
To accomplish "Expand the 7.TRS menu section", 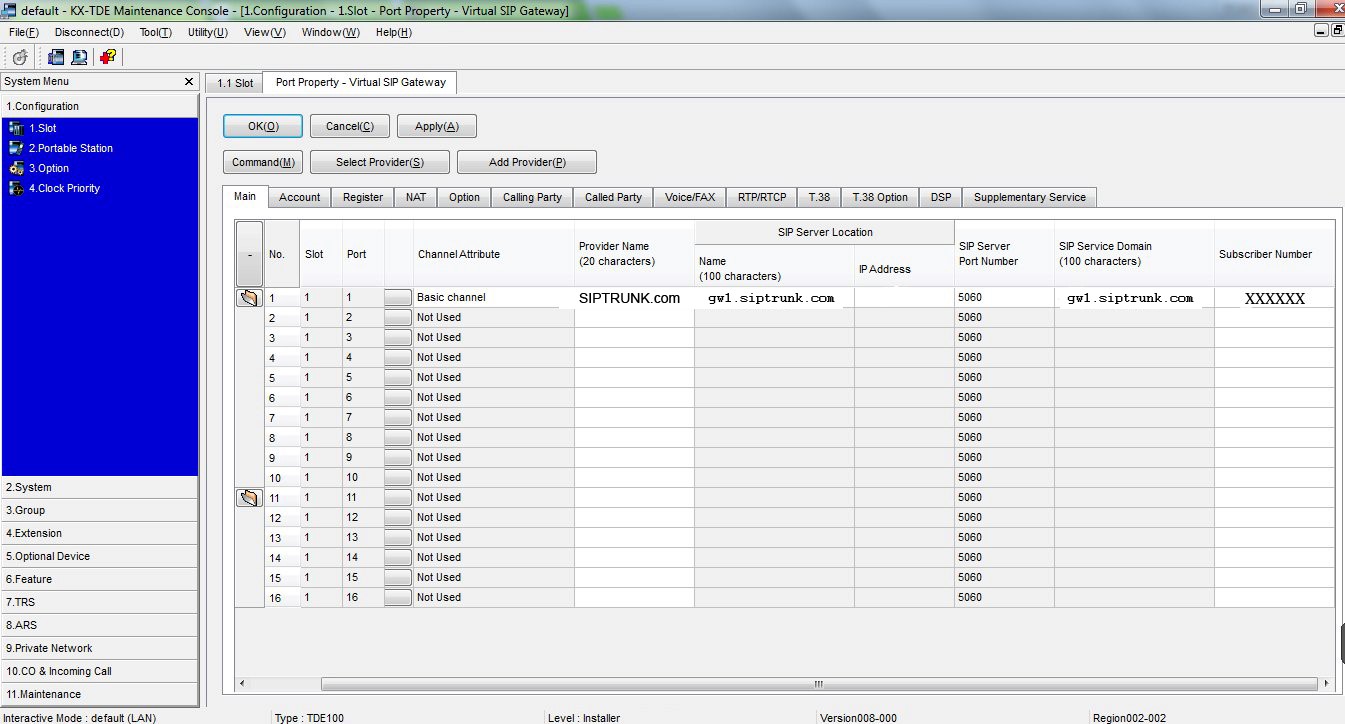I will tap(100, 603).
